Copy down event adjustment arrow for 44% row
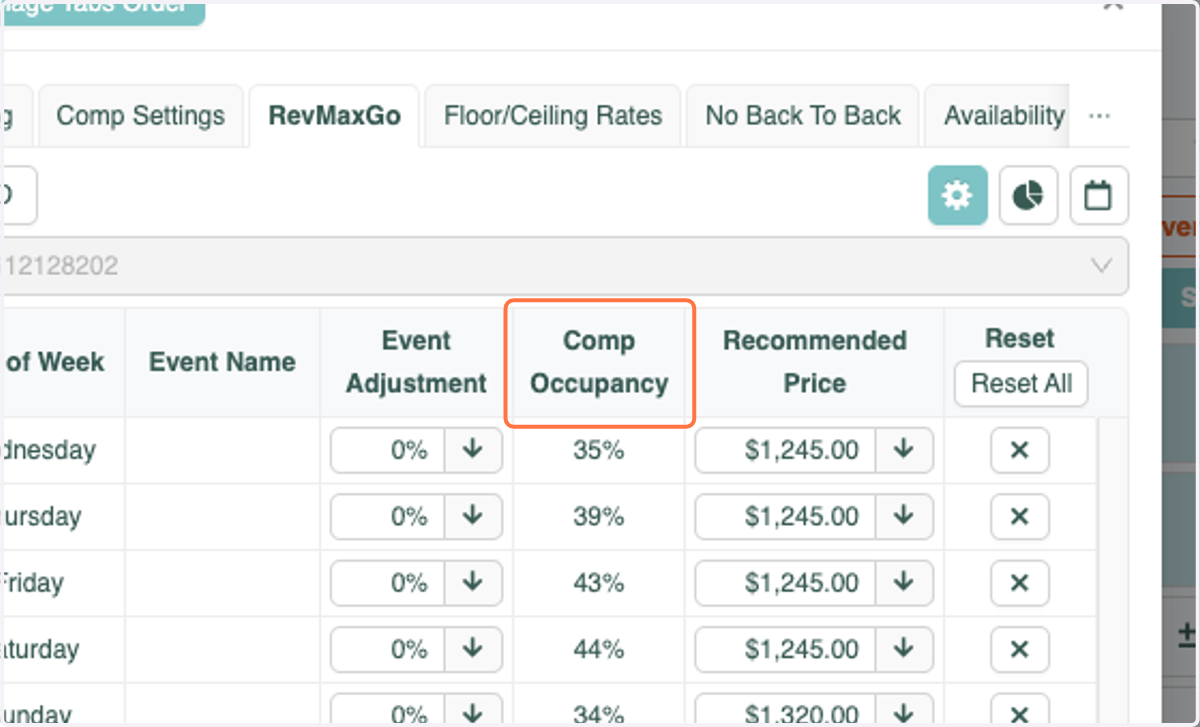Screen dimensions: 1200x727 click(473, 649)
